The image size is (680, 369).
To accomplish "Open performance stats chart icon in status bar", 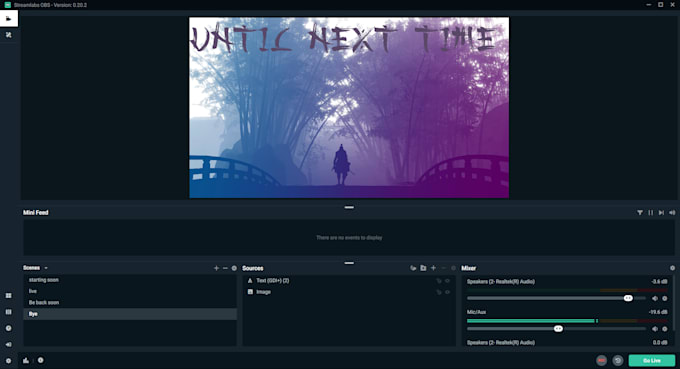I will pyautogui.click(x=26, y=360).
